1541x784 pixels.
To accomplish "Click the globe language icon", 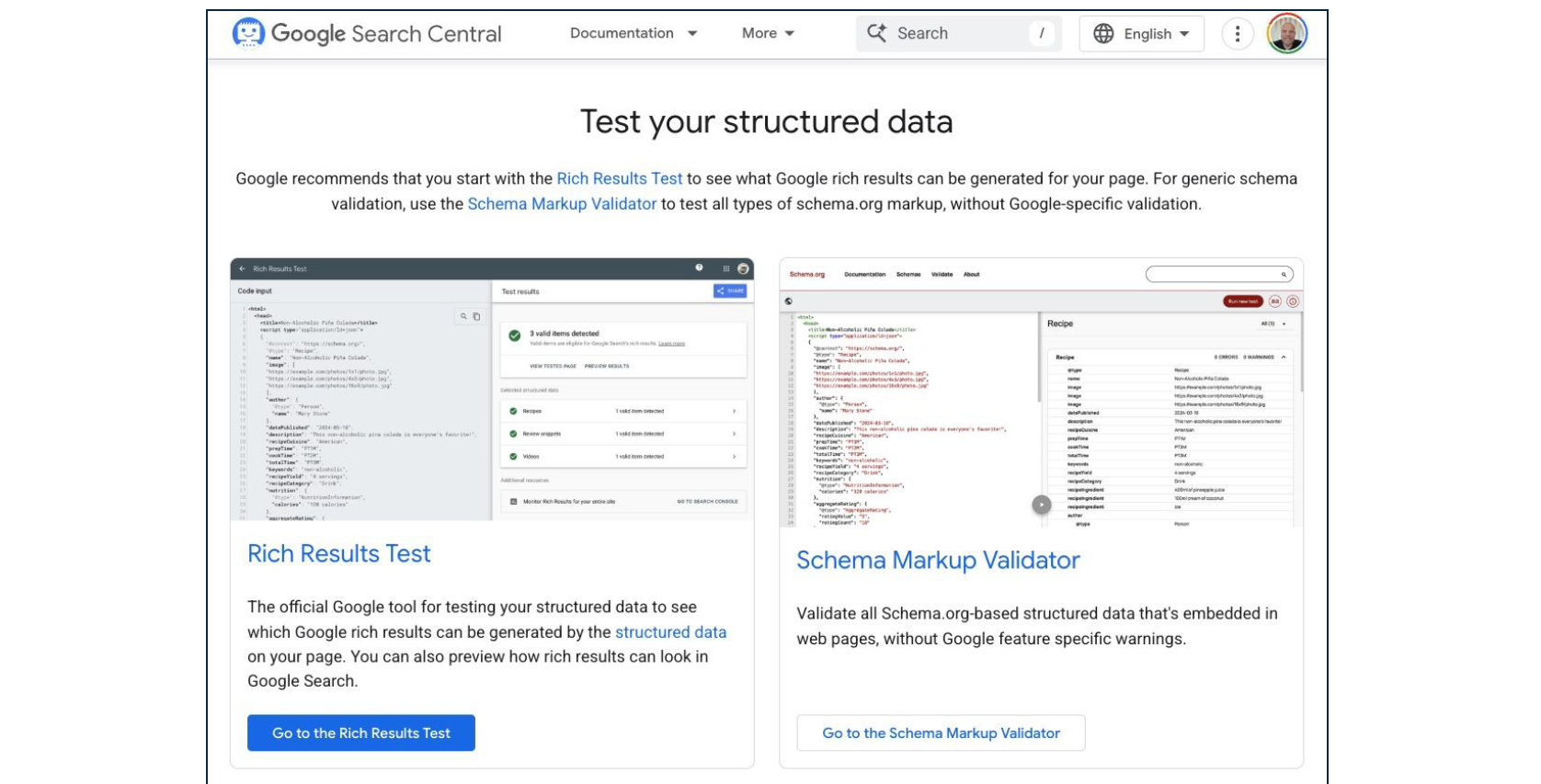I will point(1103,34).
